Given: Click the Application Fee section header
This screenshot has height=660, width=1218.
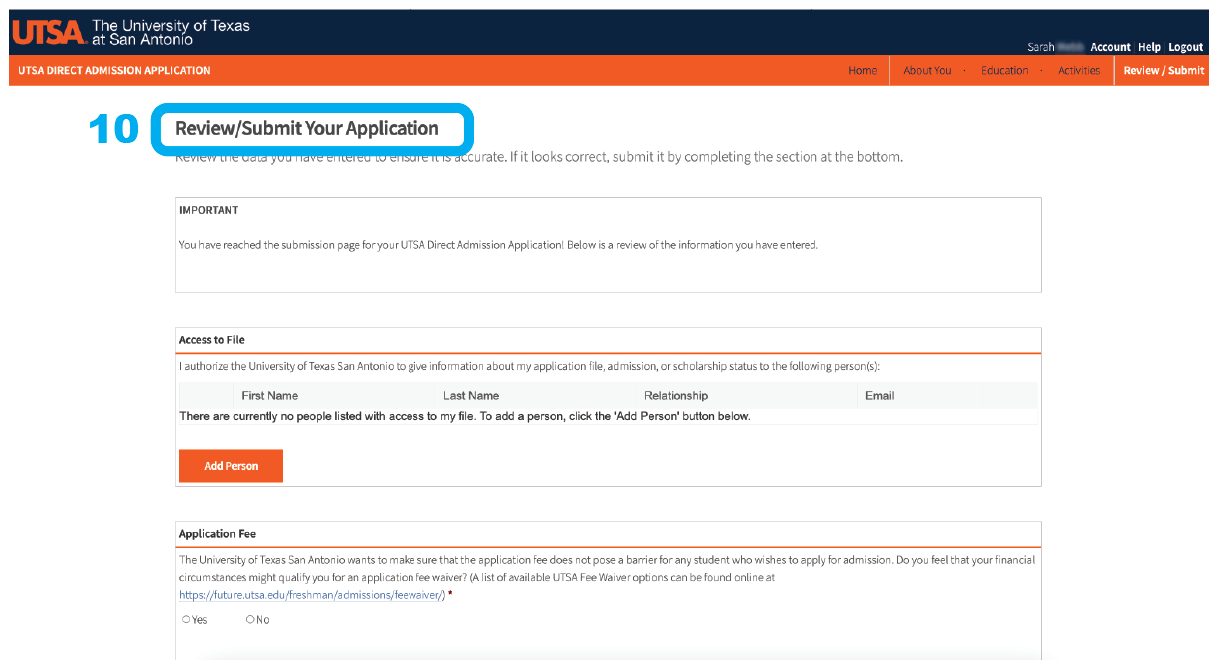Looking at the screenshot, I should 219,533.
